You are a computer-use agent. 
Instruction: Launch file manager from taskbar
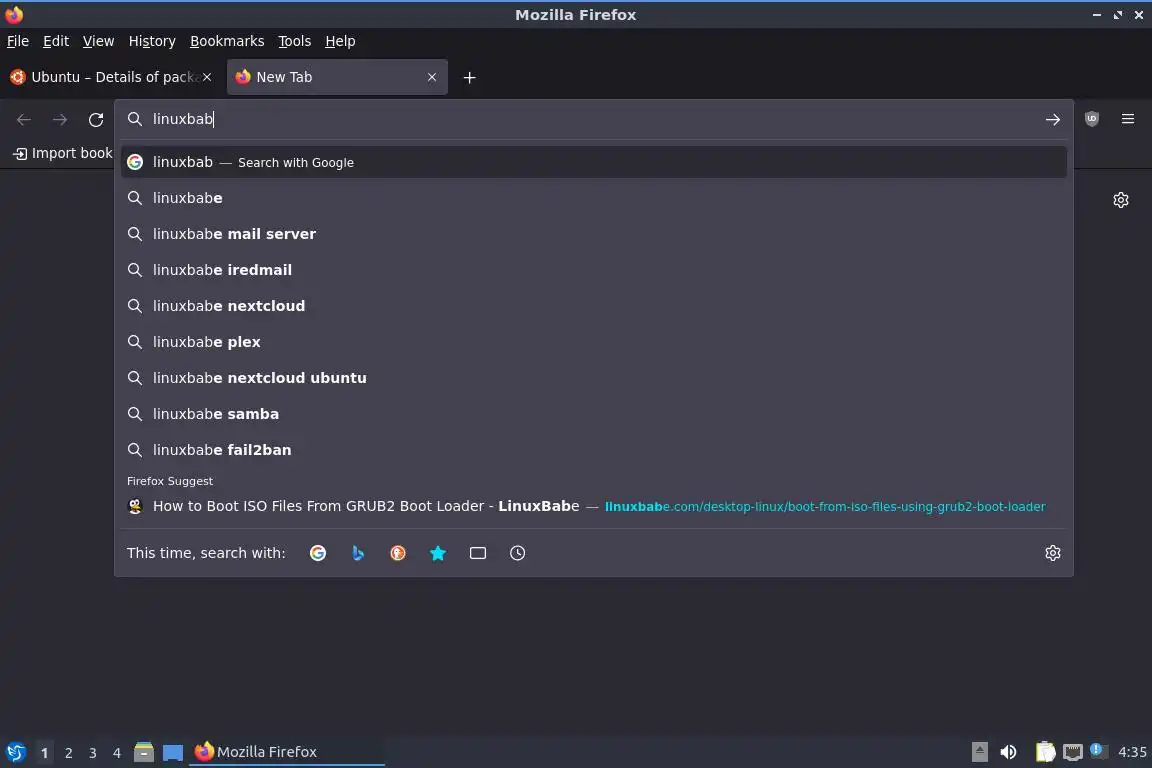144,752
